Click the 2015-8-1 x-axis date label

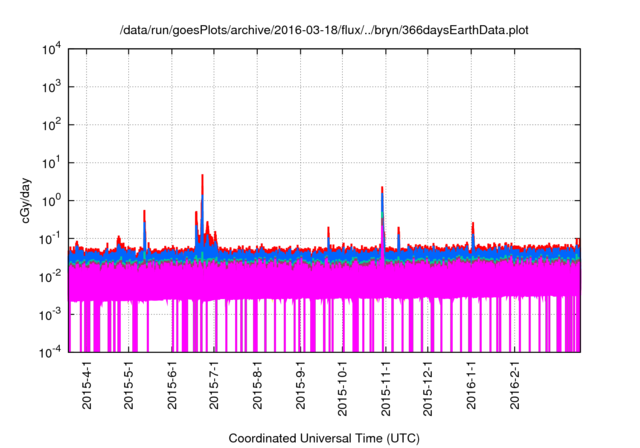(258, 387)
